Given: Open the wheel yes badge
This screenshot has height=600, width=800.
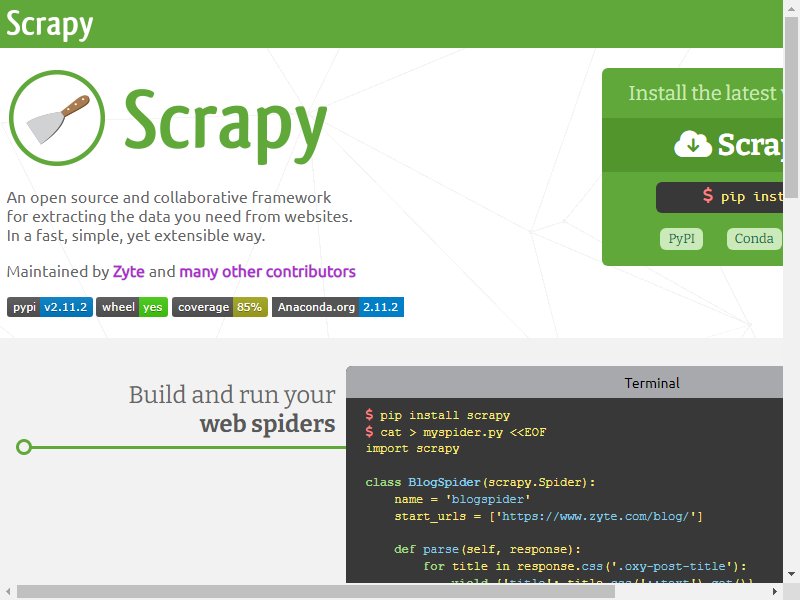Looking at the screenshot, I should [132, 307].
